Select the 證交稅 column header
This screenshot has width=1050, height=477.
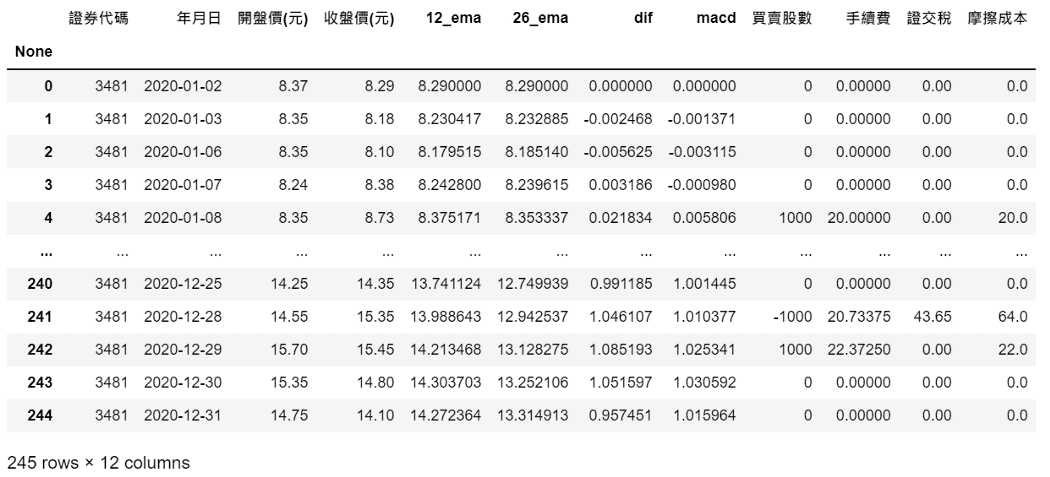coord(929,19)
